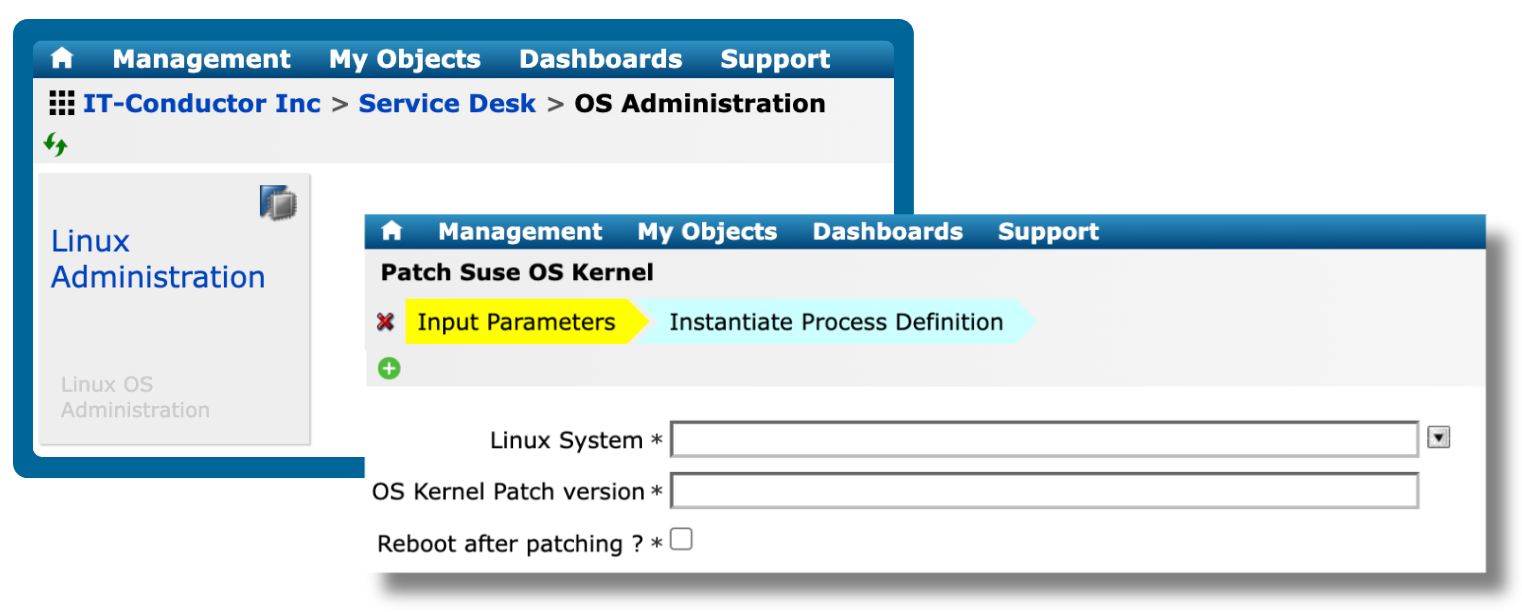Go to the Service Desk breadcrumb link

point(447,104)
